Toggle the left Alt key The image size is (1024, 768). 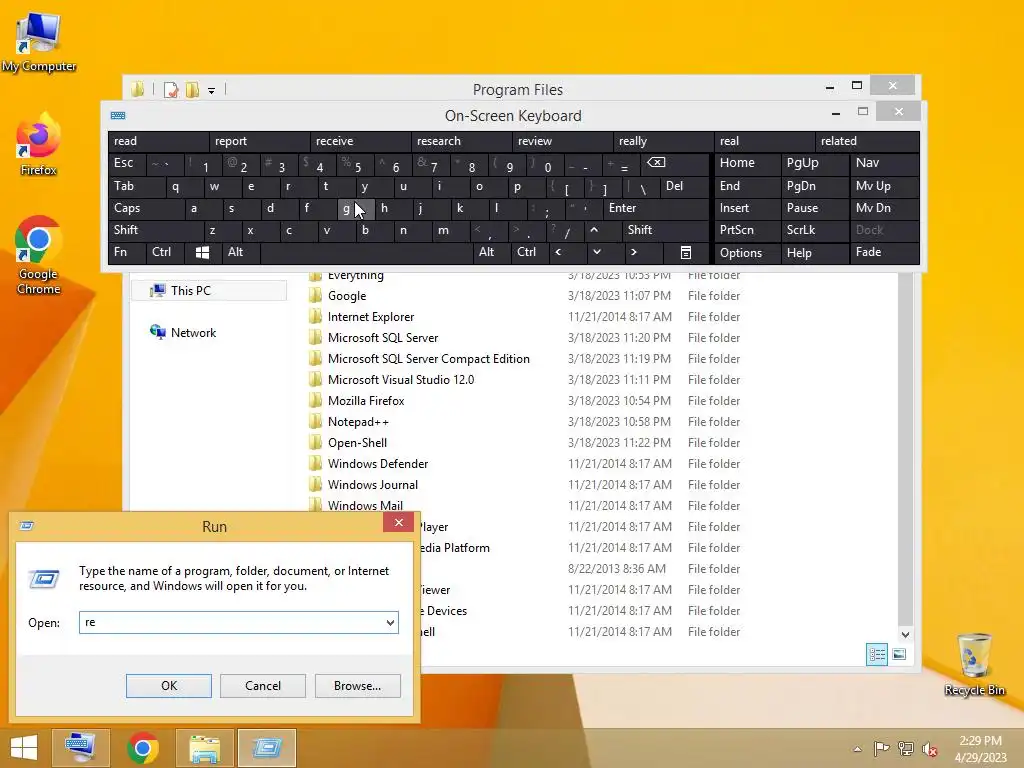pyautogui.click(x=241, y=253)
